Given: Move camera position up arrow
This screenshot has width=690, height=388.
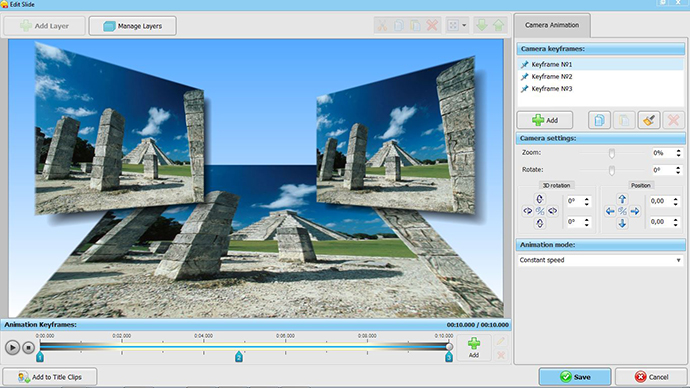Looking at the screenshot, I should pos(622,199).
